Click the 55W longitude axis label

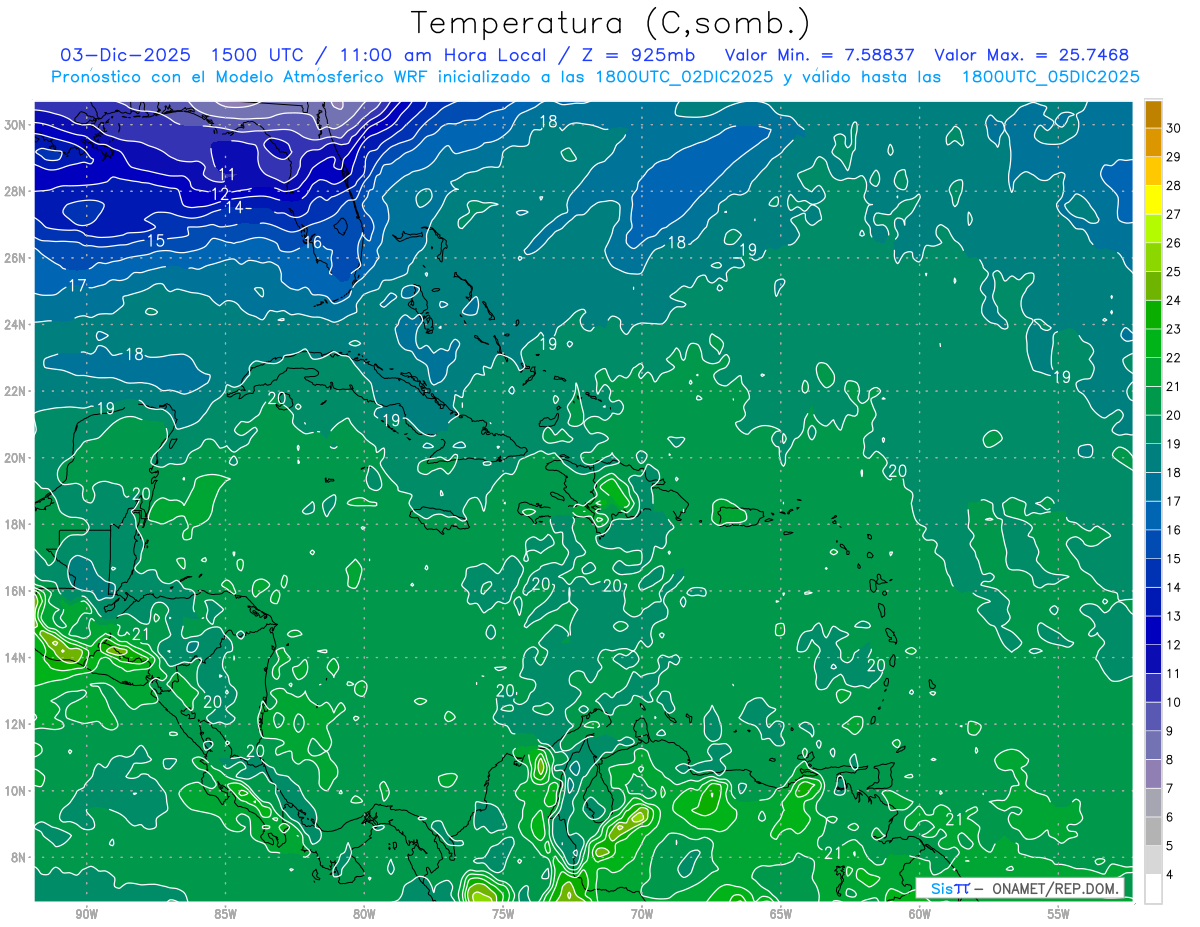click(1058, 914)
